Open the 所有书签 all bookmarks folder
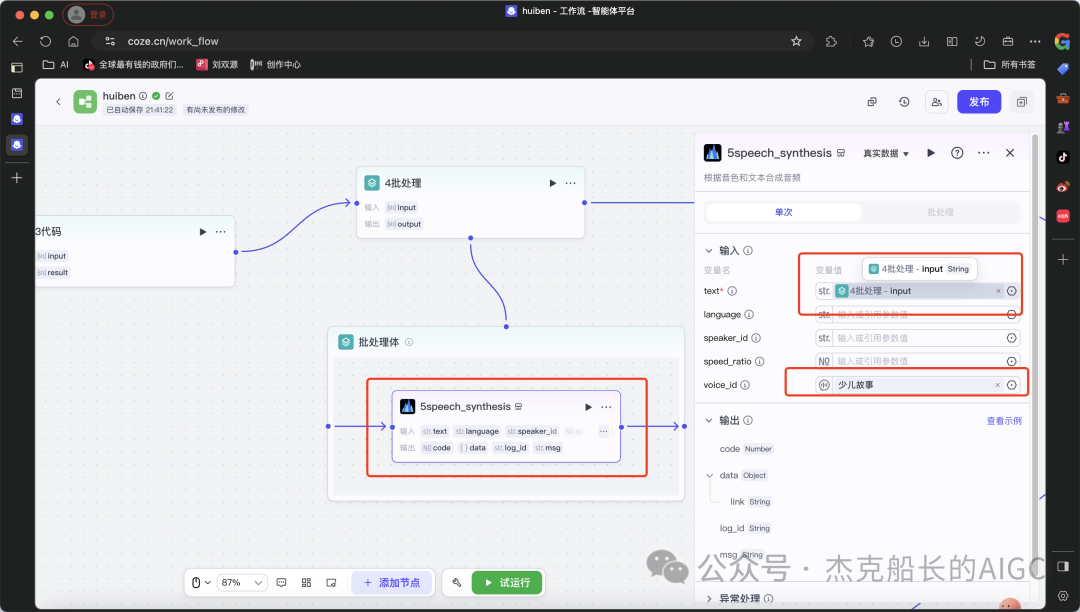 click(x=1010, y=65)
